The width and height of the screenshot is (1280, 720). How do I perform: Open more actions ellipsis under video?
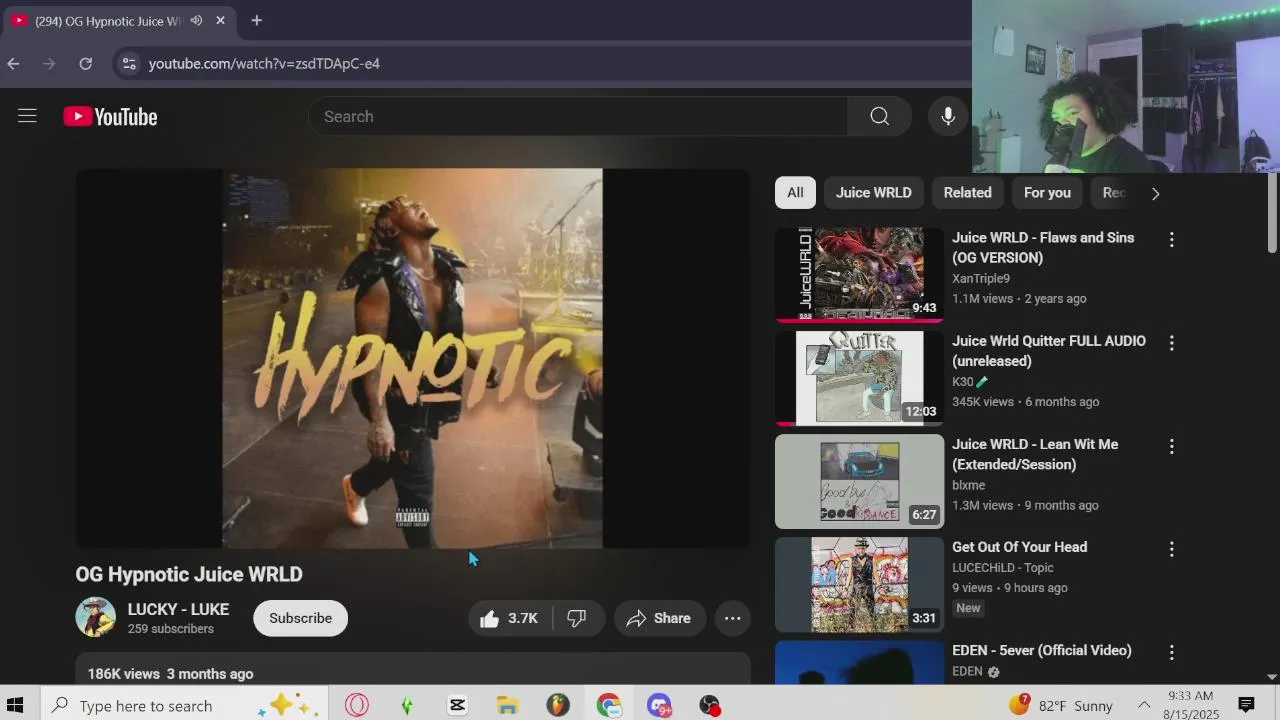pos(732,618)
